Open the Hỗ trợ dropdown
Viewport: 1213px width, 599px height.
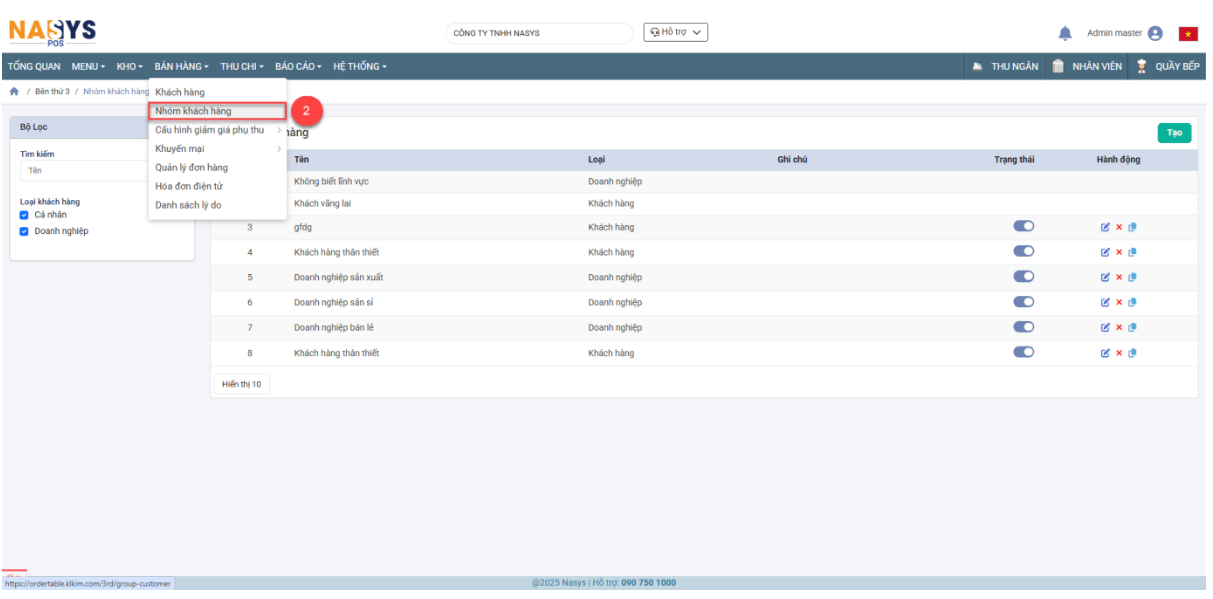(x=676, y=32)
